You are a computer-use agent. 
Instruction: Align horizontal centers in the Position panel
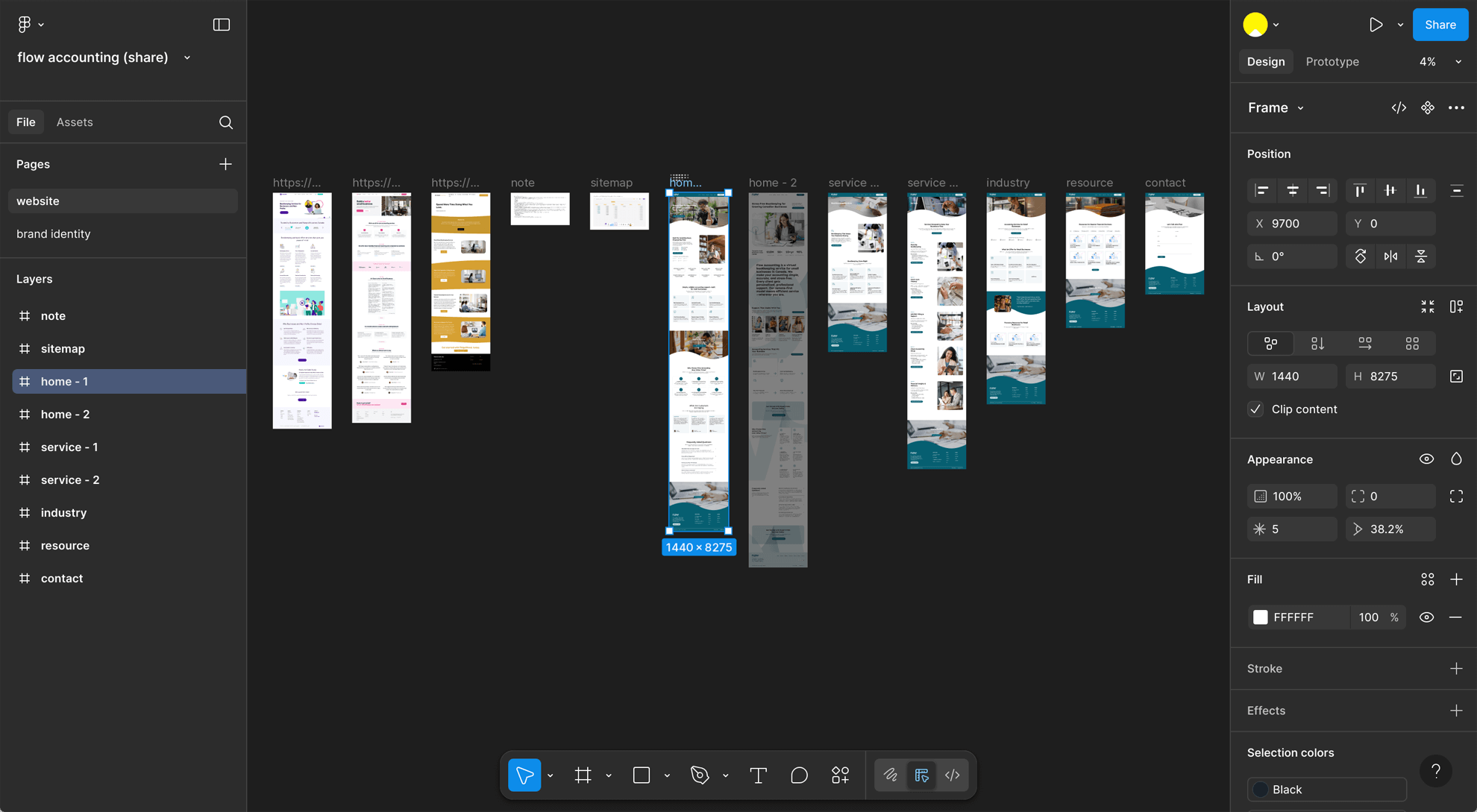[1292, 190]
